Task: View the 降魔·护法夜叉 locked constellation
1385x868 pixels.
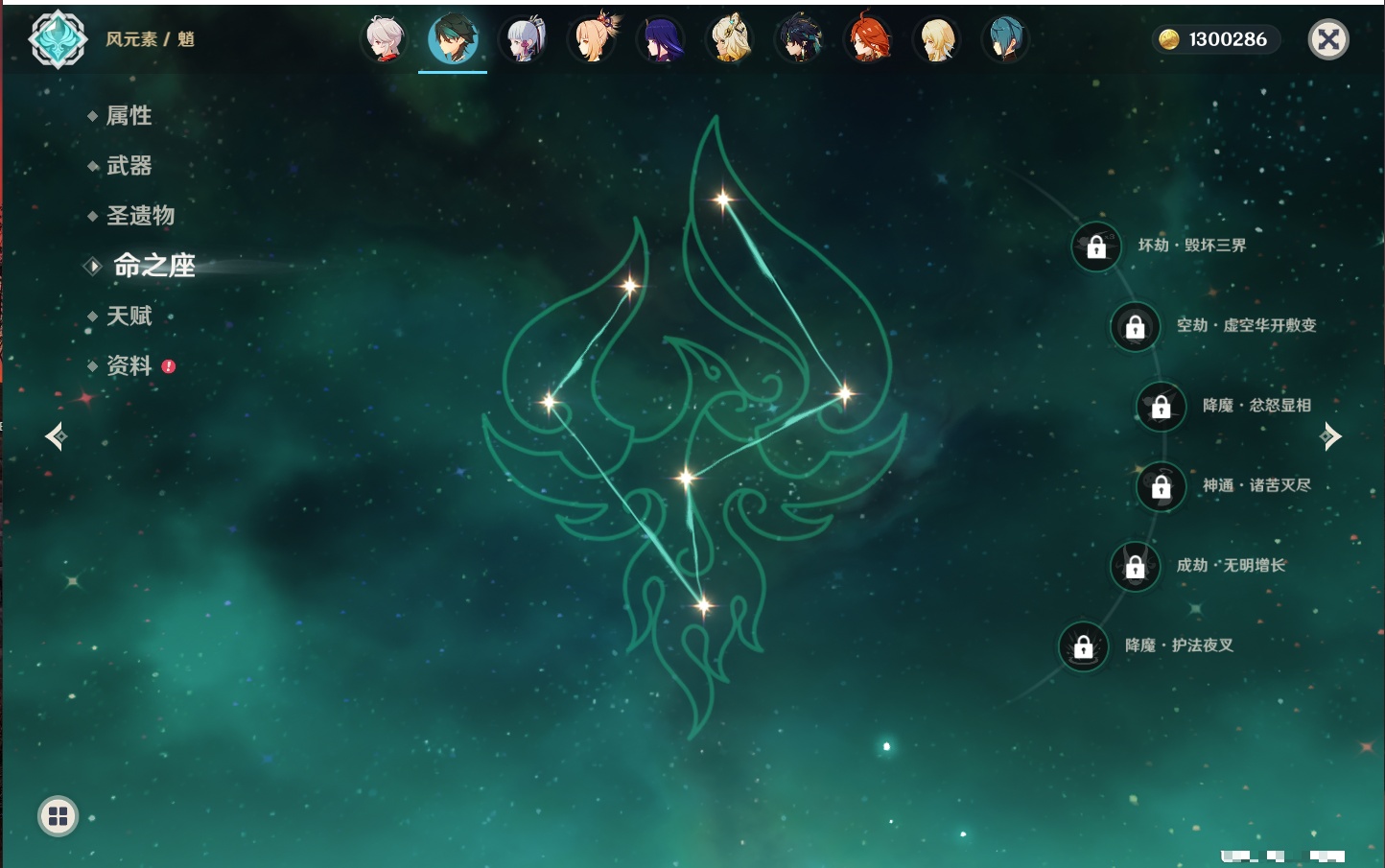Action: point(1083,646)
